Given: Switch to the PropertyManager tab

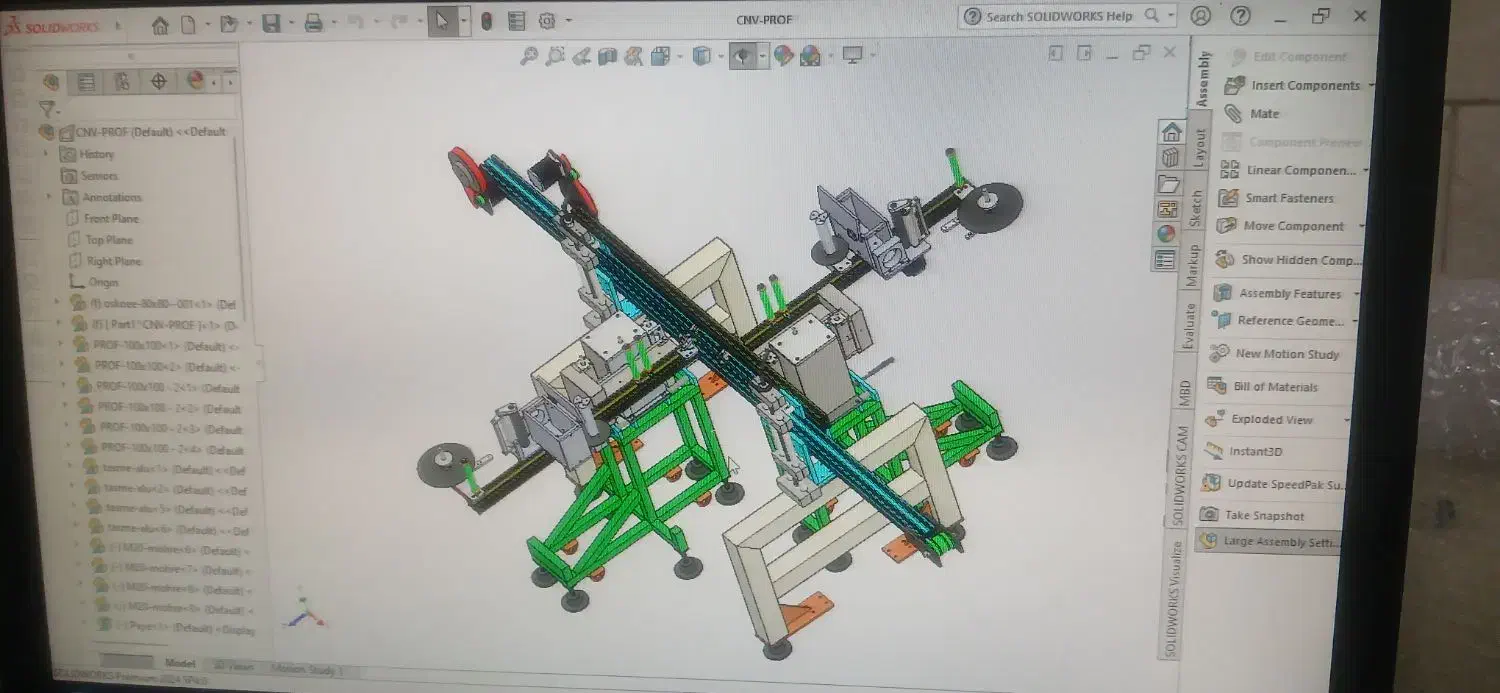Looking at the screenshot, I should click(87, 82).
